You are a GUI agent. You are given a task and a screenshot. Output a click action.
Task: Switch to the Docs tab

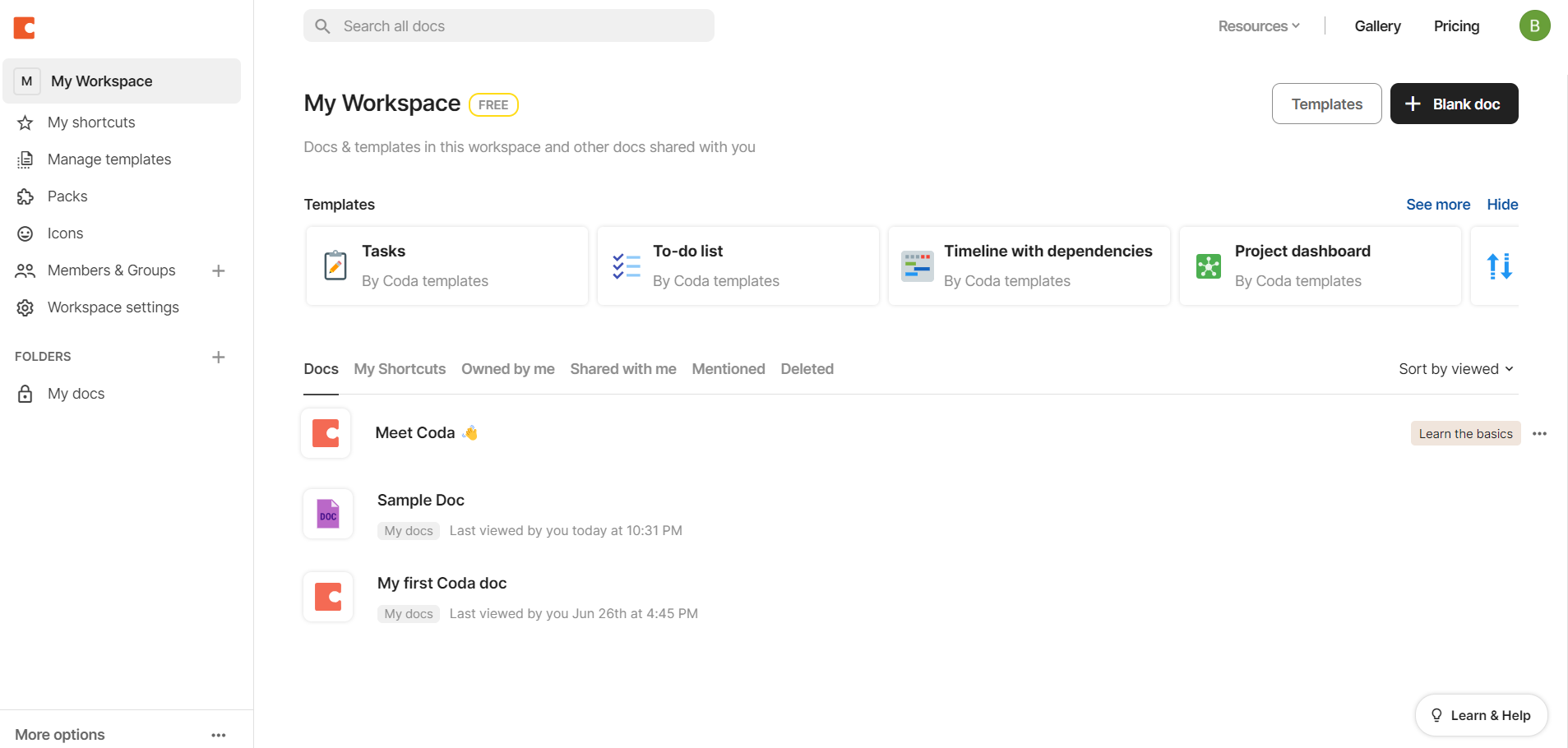(x=321, y=369)
